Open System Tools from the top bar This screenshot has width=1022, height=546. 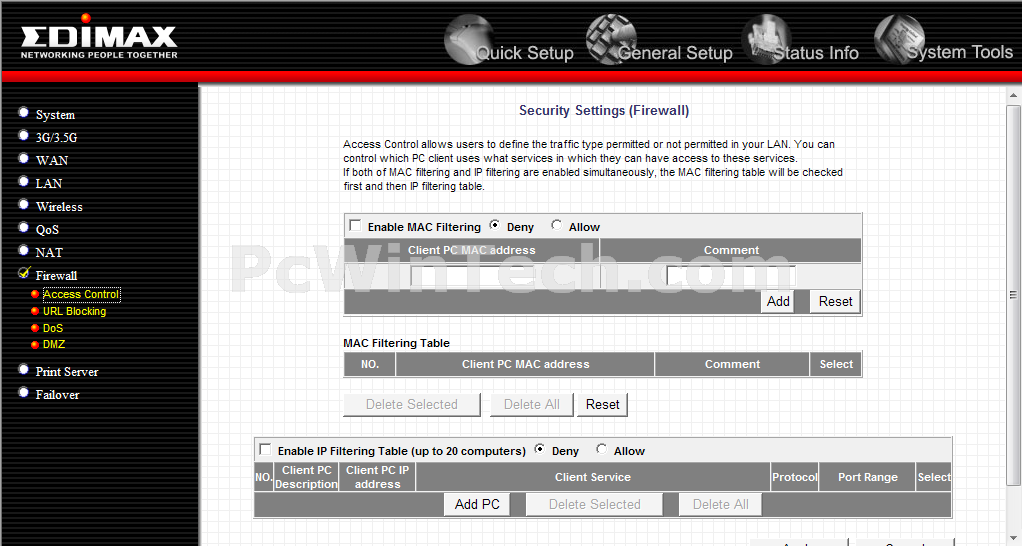point(944,40)
